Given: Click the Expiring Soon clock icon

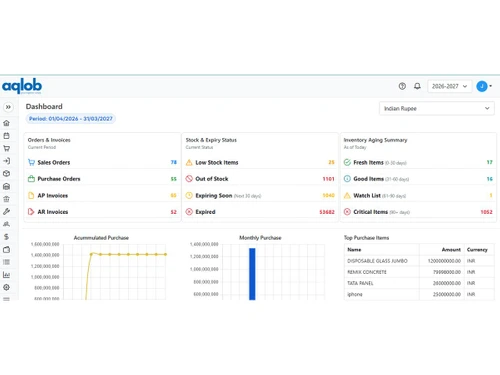Looking at the screenshot, I should 189,195.
